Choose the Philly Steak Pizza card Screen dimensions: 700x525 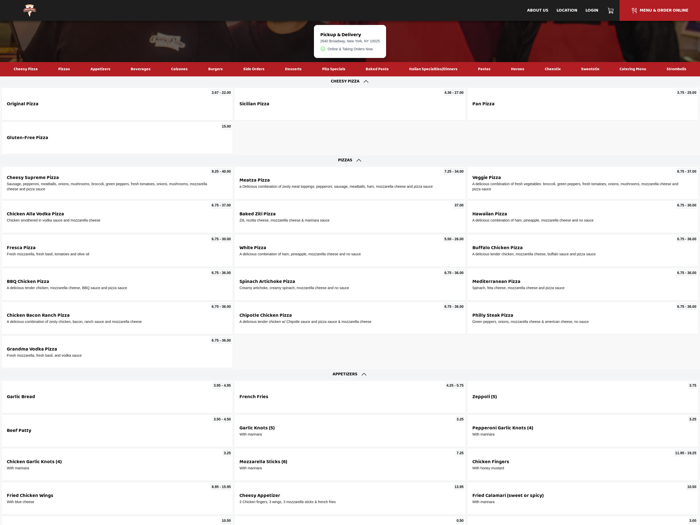pyautogui.click(x=583, y=318)
